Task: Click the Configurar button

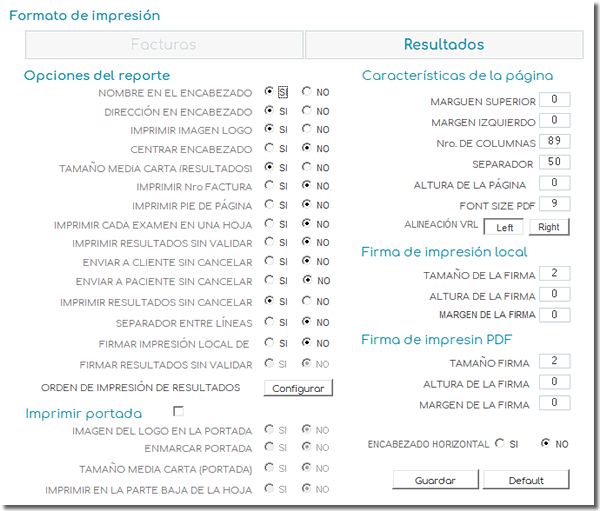Action: click(298, 387)
